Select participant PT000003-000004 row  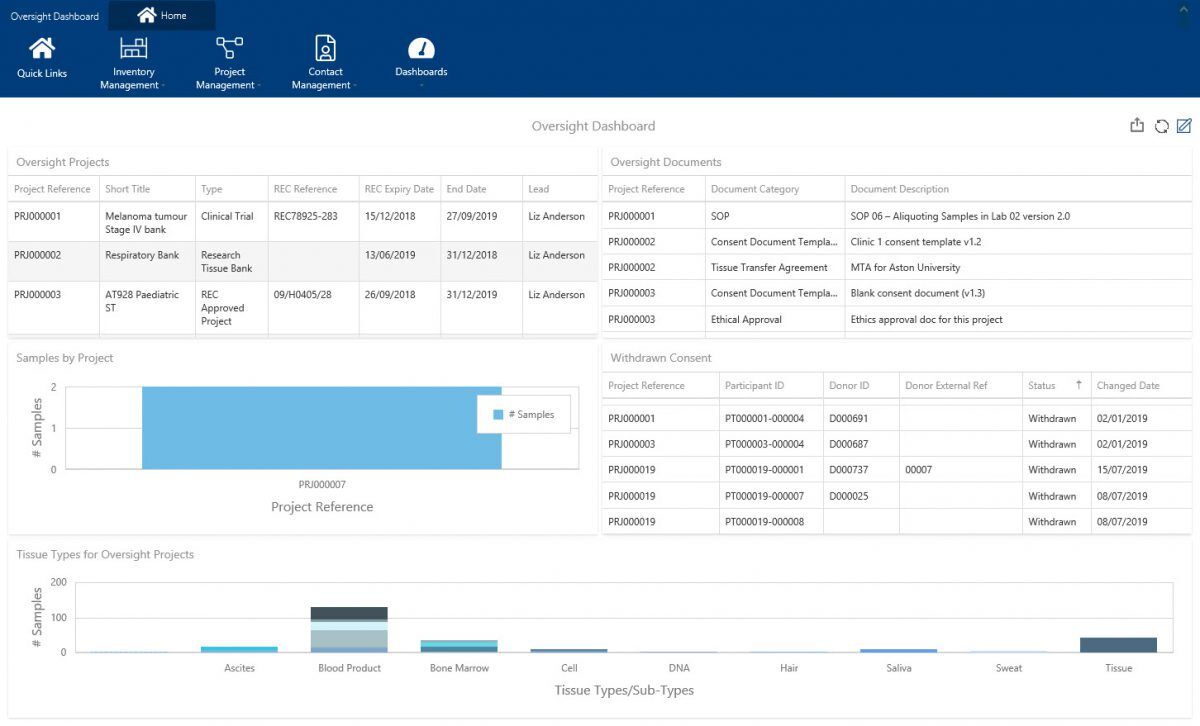click(x=897, y=444)
